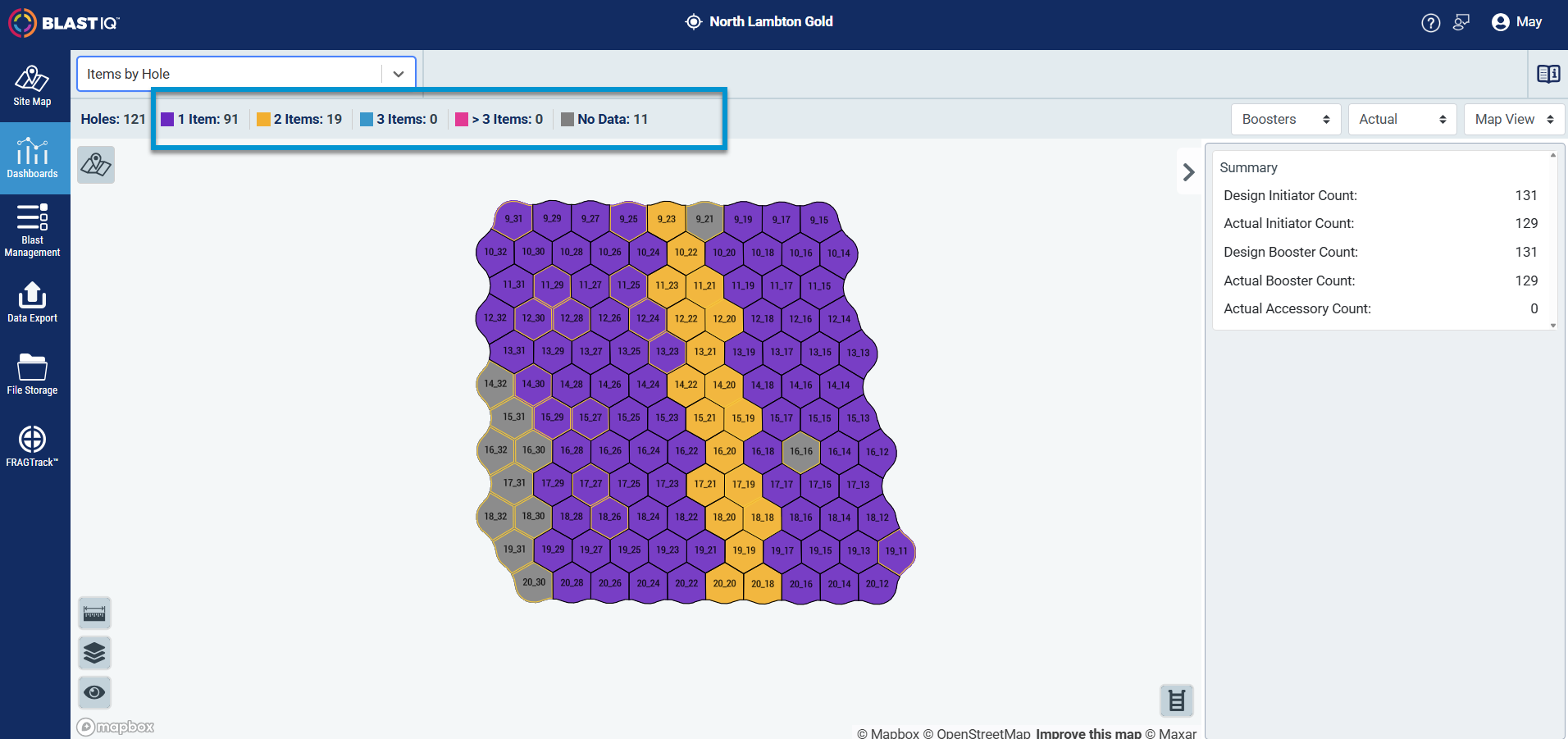Click the orange 2 Items swatch
This screenshot has height=739, width=1568.
click(x=263, y=120)
